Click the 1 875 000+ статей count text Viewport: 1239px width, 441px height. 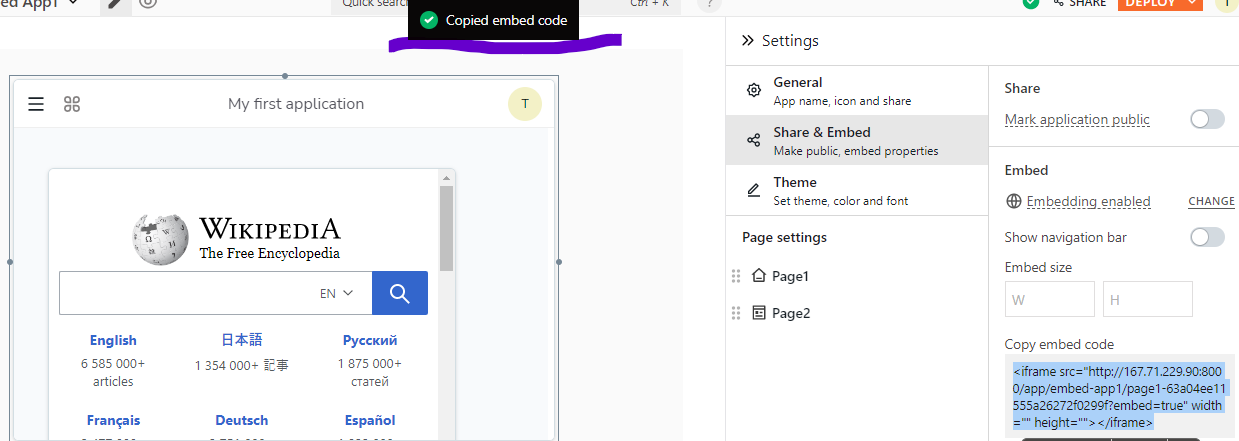370,372
